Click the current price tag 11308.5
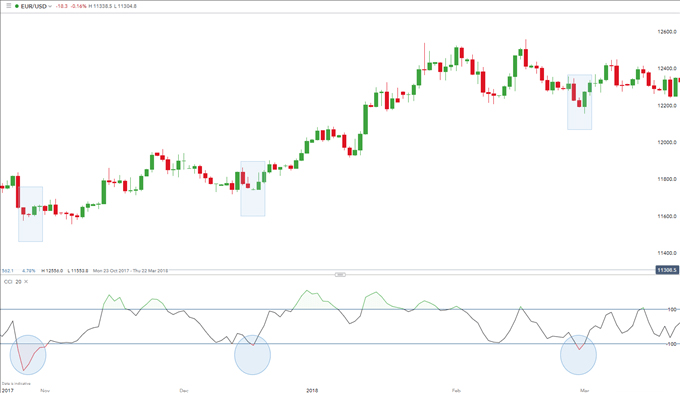 click(x=667, y=270)
